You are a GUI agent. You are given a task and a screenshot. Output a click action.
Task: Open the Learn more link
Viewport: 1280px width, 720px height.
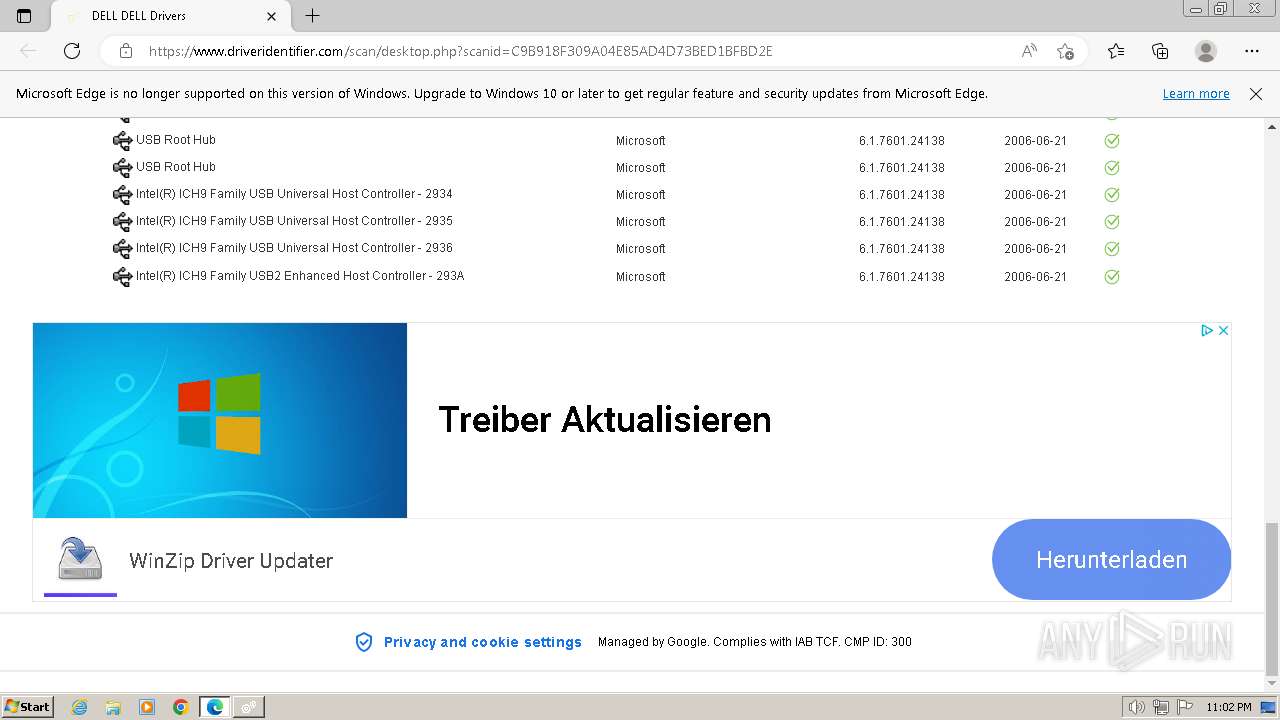(1196, 94)
